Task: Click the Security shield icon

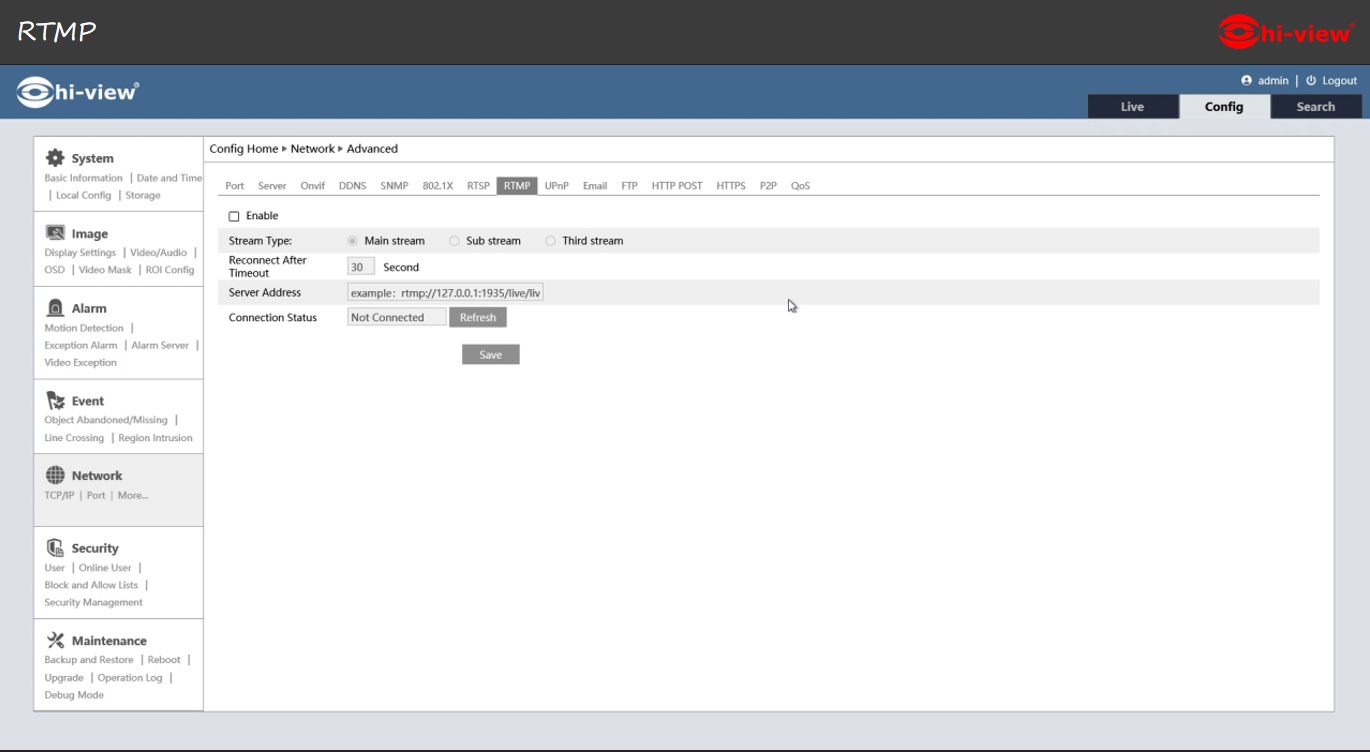Action: tap(55, 548)
